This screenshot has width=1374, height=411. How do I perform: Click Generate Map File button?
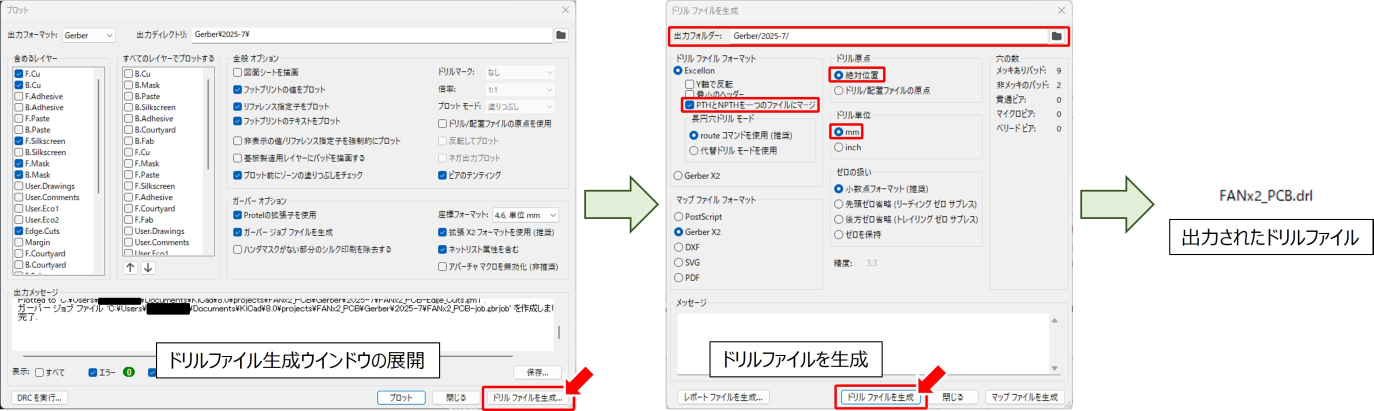coord(1023,397)
